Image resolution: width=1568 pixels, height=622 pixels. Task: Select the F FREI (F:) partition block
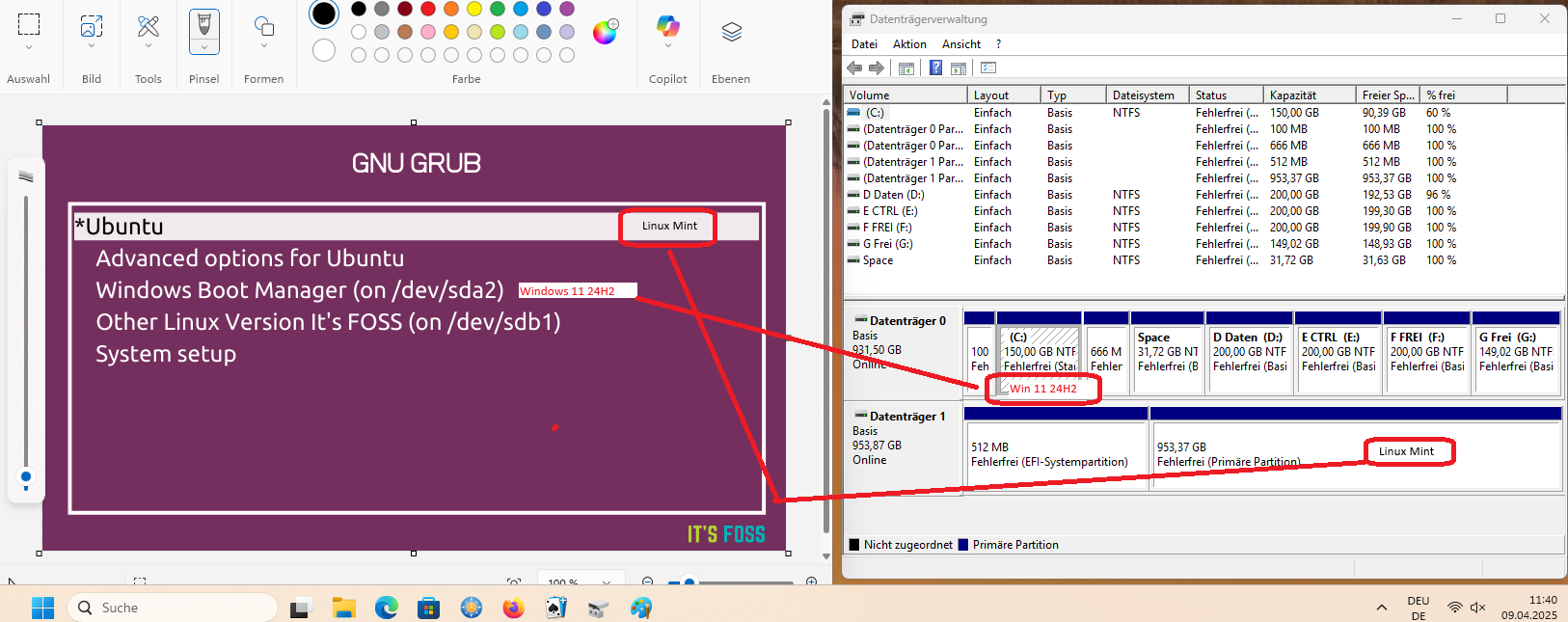tap(1427, 353)
